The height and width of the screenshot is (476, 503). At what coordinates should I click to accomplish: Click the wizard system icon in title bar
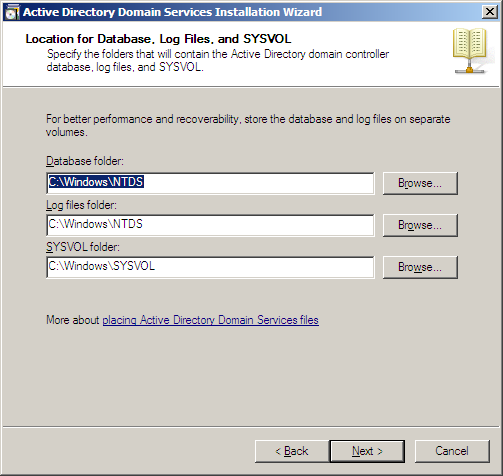pyautogui.click(x=12, y=12)
